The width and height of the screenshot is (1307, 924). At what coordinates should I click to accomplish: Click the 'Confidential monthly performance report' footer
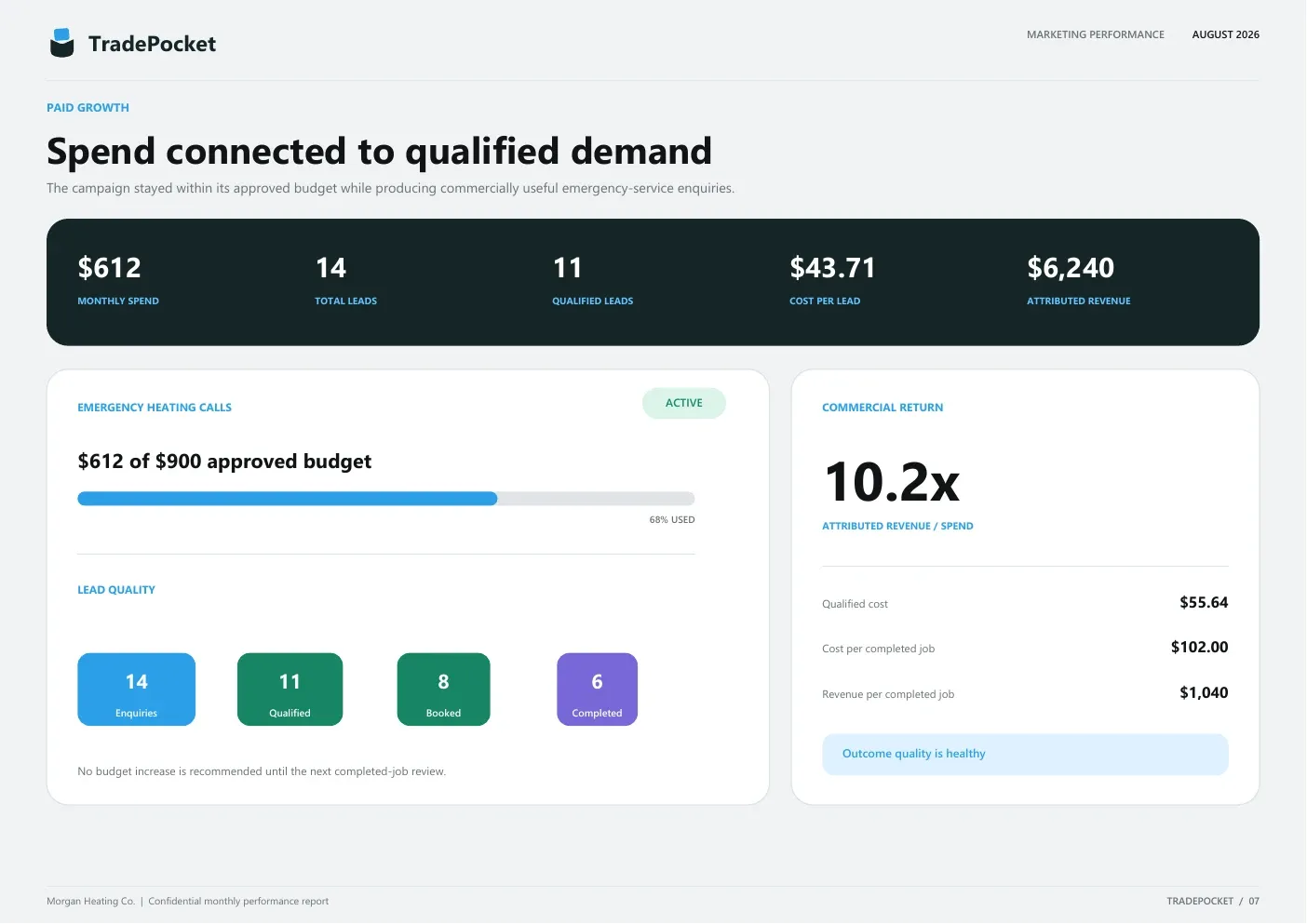(x=238, y=901)
